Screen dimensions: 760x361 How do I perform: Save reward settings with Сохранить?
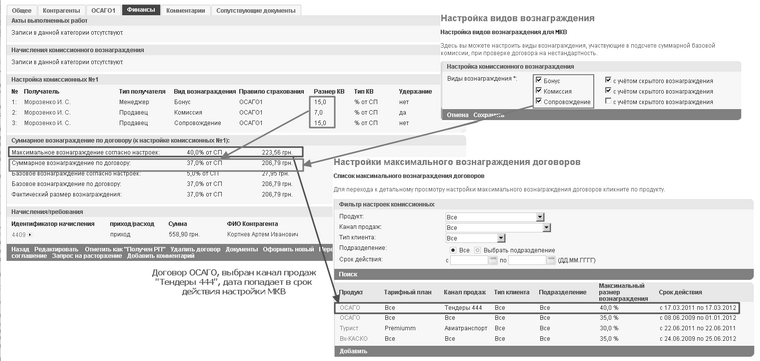[488, 115]
